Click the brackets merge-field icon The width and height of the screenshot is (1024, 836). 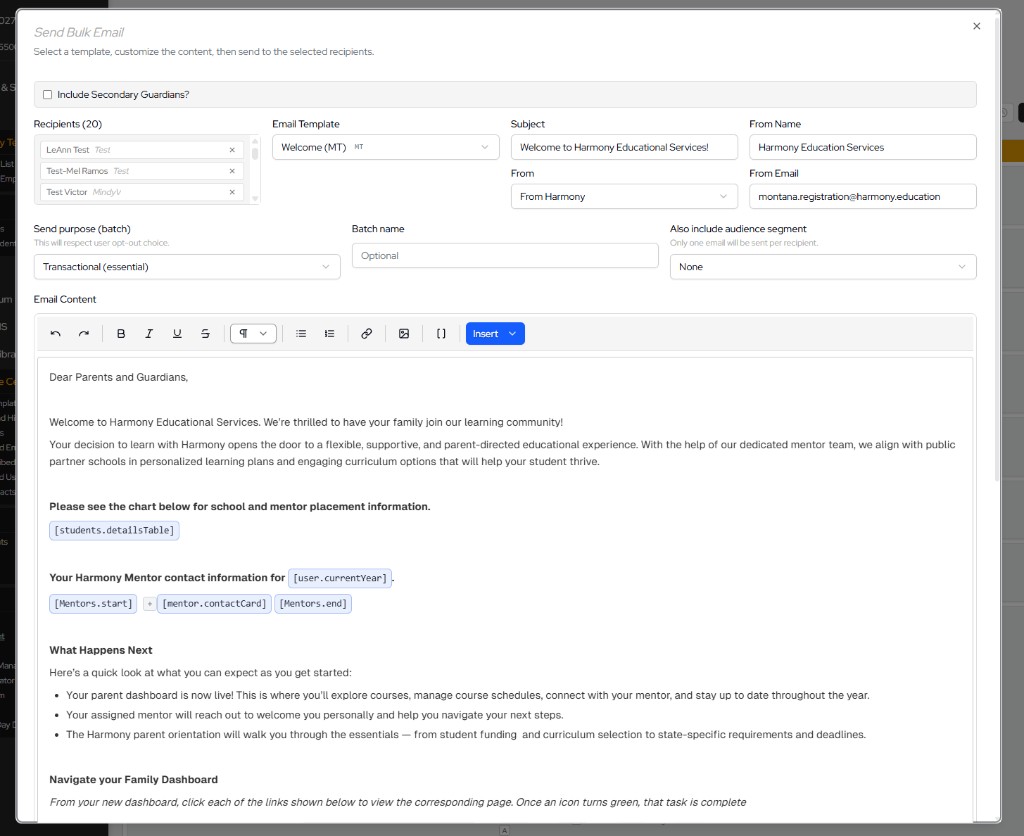[441, 334]
